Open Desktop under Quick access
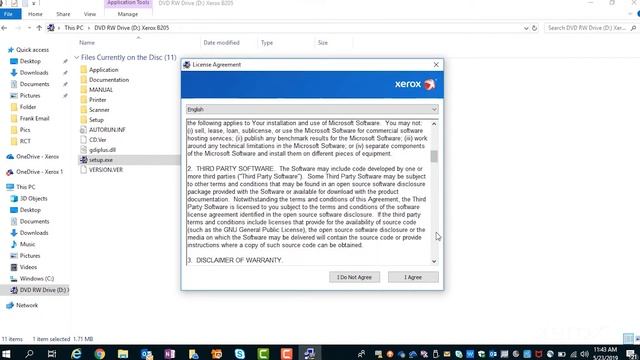Image resolution: width=640 pixels, height=360 pixels. [30, 61]
